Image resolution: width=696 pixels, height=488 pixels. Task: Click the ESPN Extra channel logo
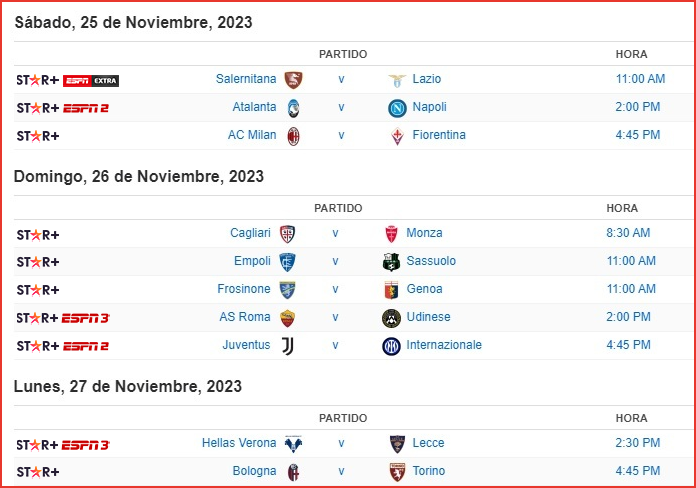(91, 81)
